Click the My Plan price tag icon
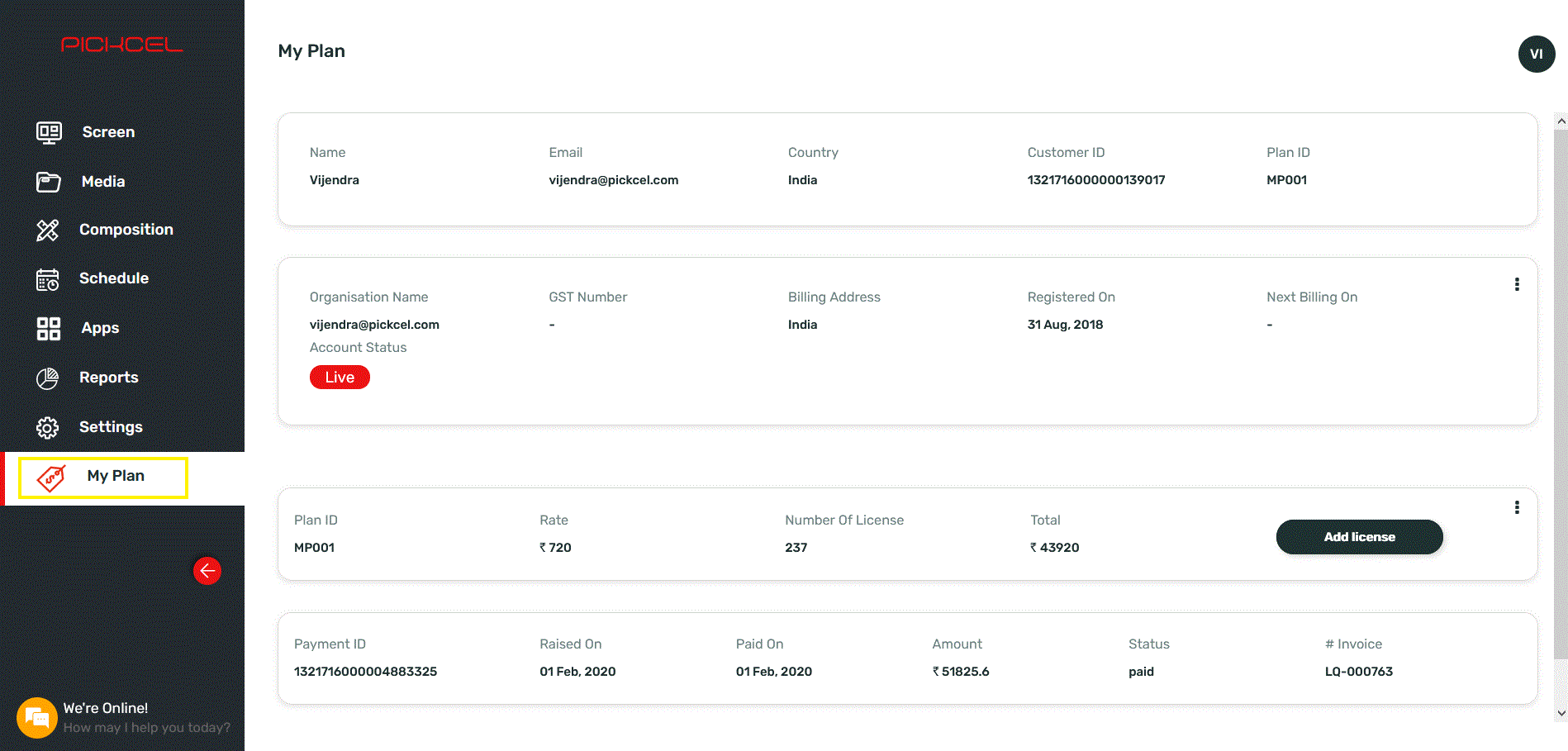The height and width of the screenshot is (751, 1568). pyautogui.click(x=51, y=478)
